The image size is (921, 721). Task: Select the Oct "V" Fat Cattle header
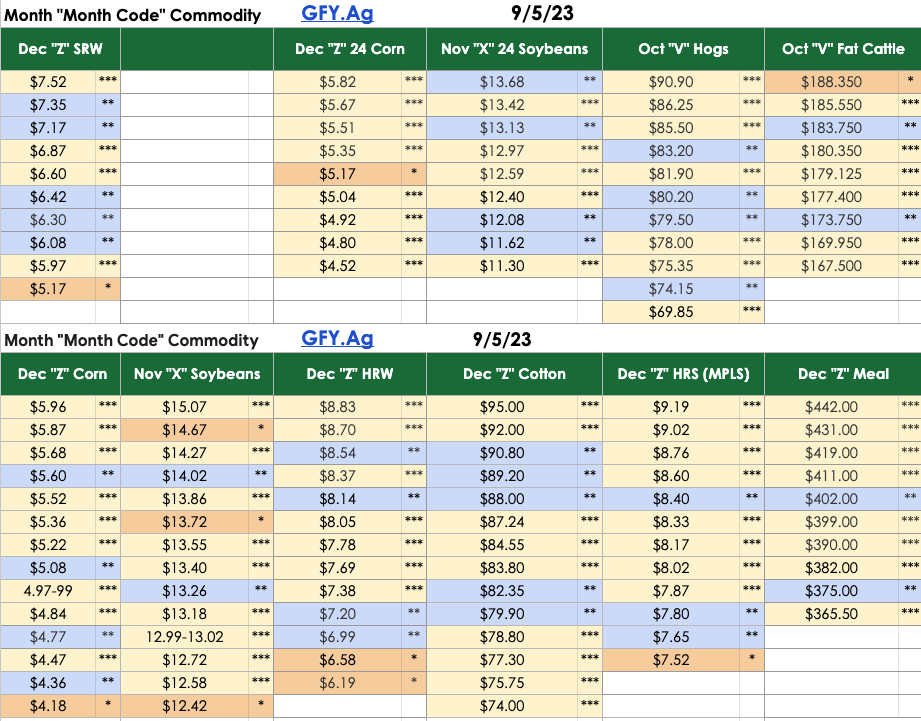click(842, 49)
